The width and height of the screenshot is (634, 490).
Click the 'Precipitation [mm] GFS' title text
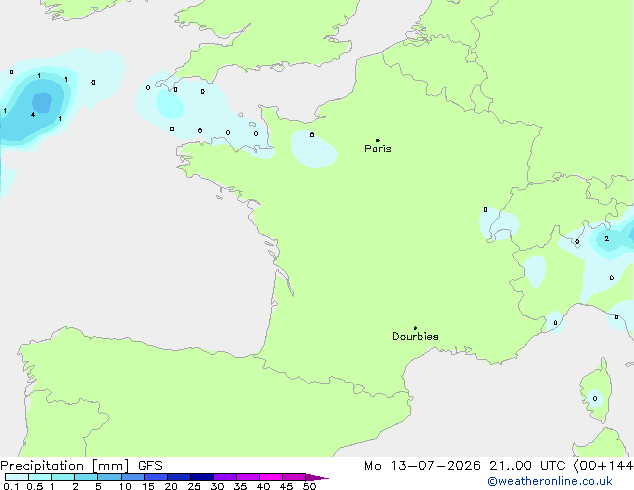coord(81,466)
